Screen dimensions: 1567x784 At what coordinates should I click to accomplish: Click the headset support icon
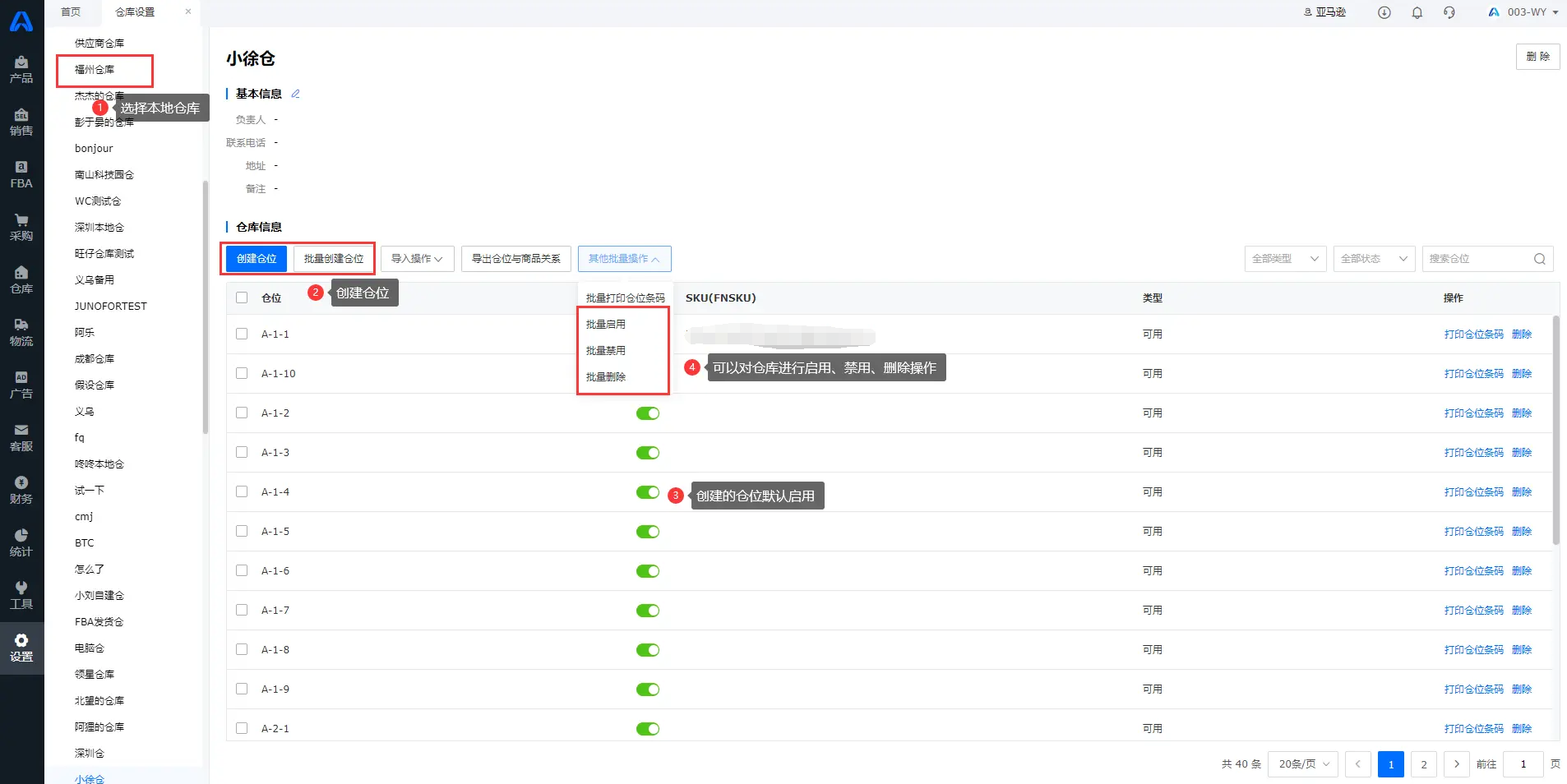pos(1449,12)
